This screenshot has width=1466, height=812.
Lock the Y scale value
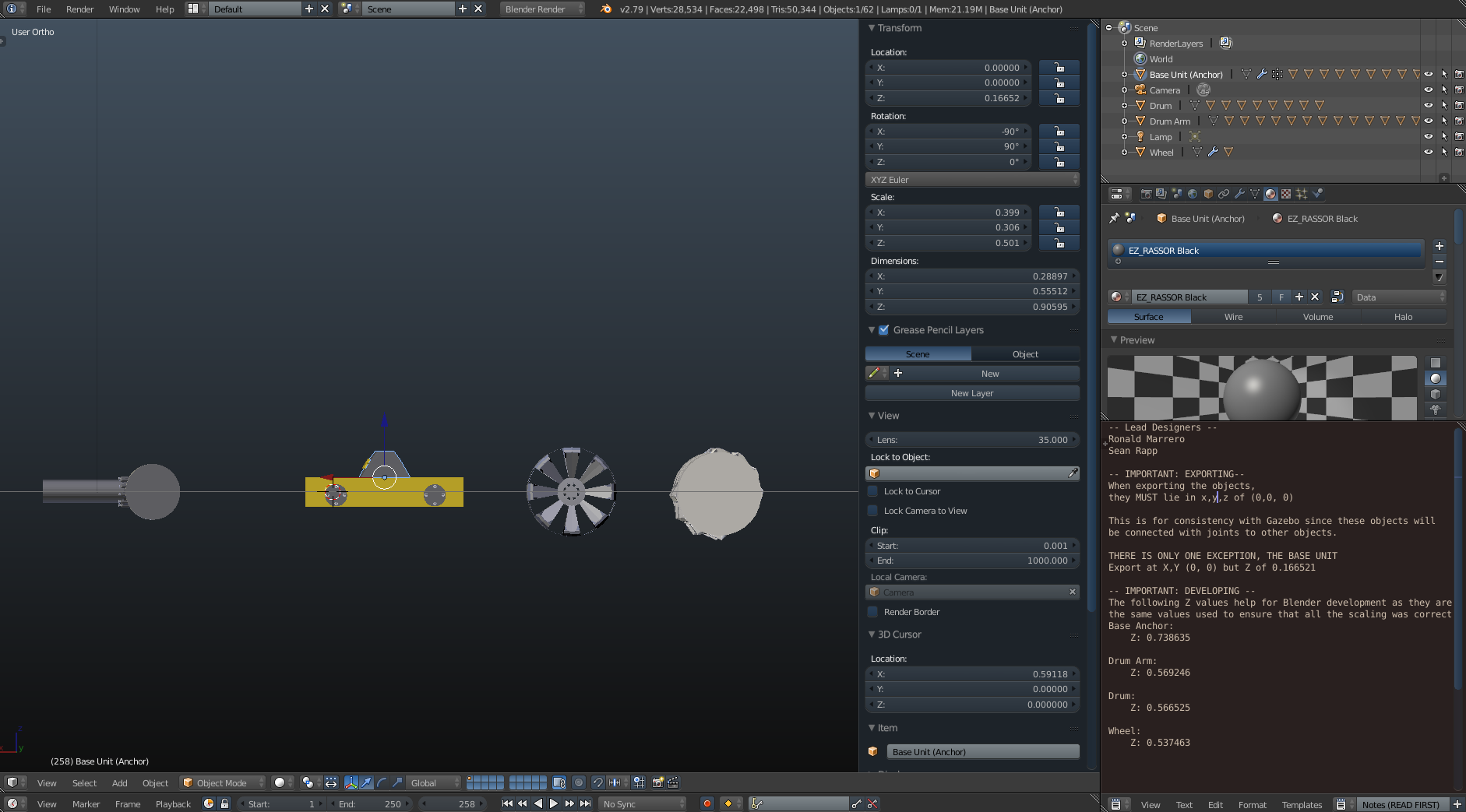point(1059,227)
